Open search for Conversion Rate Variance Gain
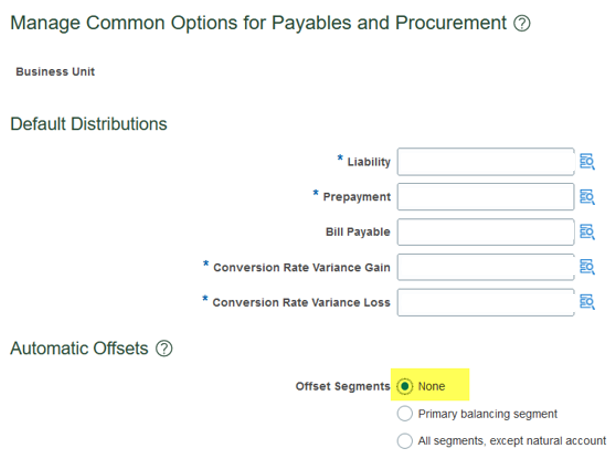This screenshot has width=613, height=459. (587, 267)
